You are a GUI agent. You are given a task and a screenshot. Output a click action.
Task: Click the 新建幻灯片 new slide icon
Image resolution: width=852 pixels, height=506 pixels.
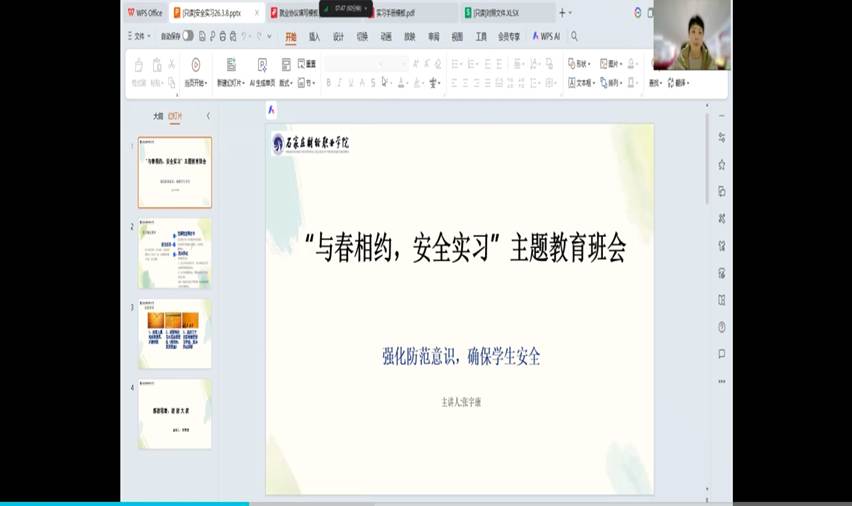pyautogui.click(x=231, y=65)
